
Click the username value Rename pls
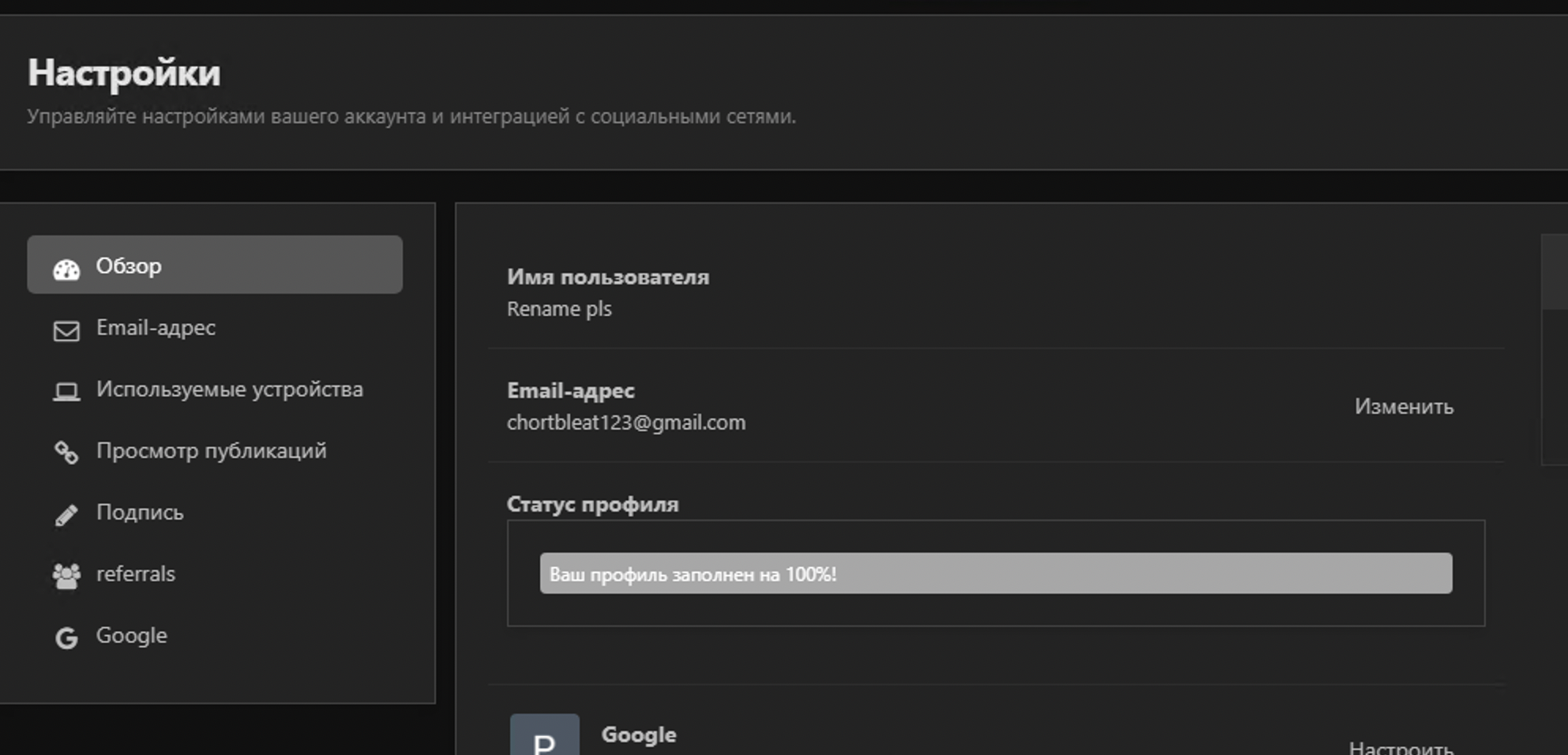(559, 310)
